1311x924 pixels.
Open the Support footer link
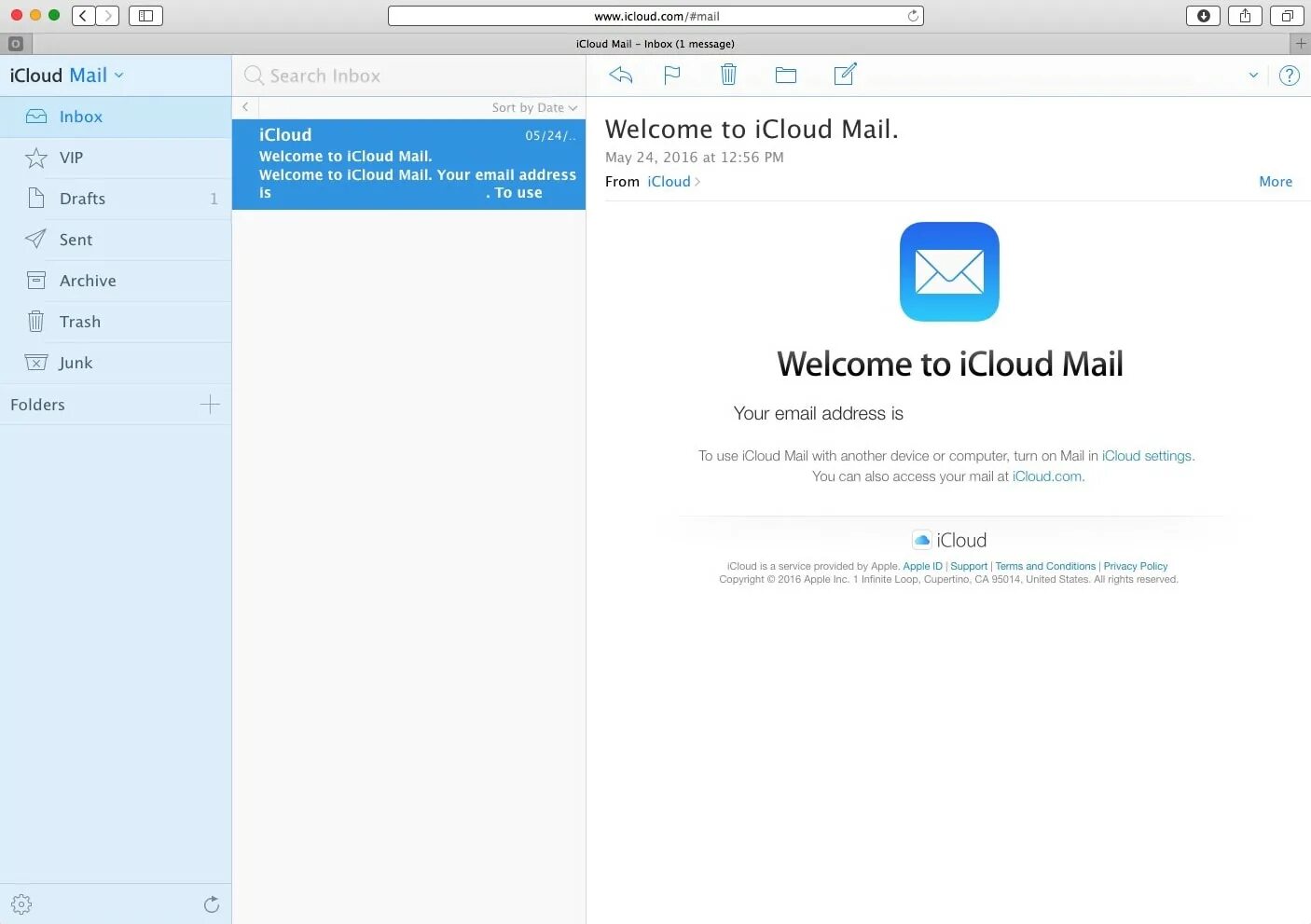click(x=969, y=566)
